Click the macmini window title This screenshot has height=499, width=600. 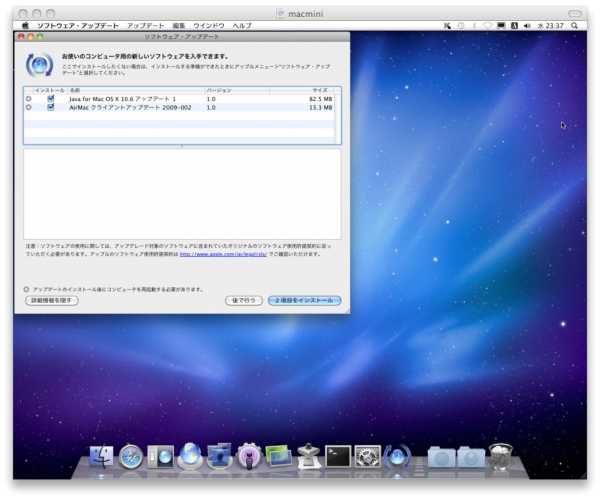click(x=305, y=14)
